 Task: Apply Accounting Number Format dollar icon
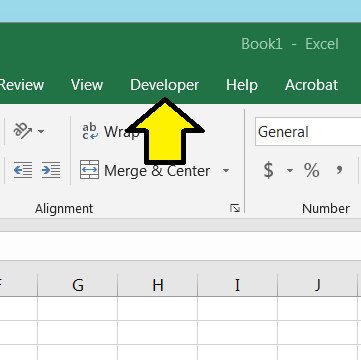pyautogui.click(x=268, y=170)
